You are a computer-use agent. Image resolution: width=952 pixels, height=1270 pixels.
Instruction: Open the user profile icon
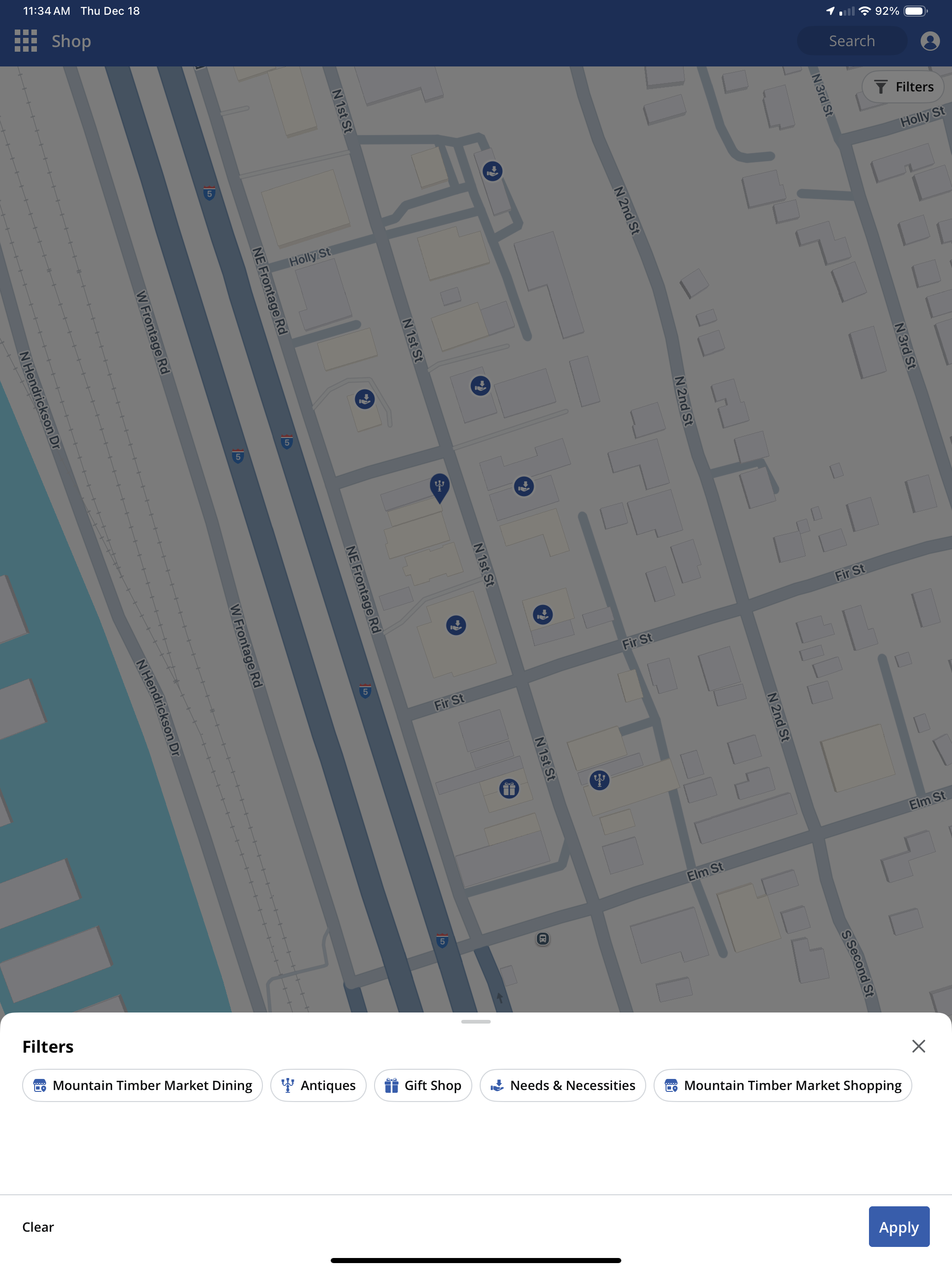pos(929,41)
